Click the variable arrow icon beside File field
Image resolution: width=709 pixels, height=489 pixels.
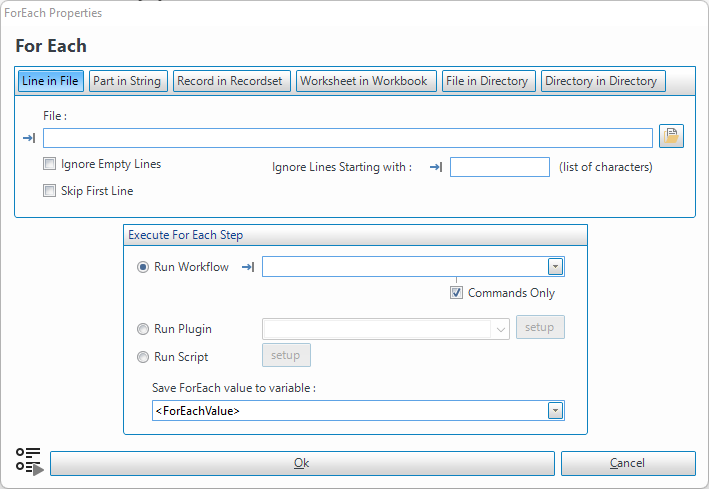coord(29,138)
